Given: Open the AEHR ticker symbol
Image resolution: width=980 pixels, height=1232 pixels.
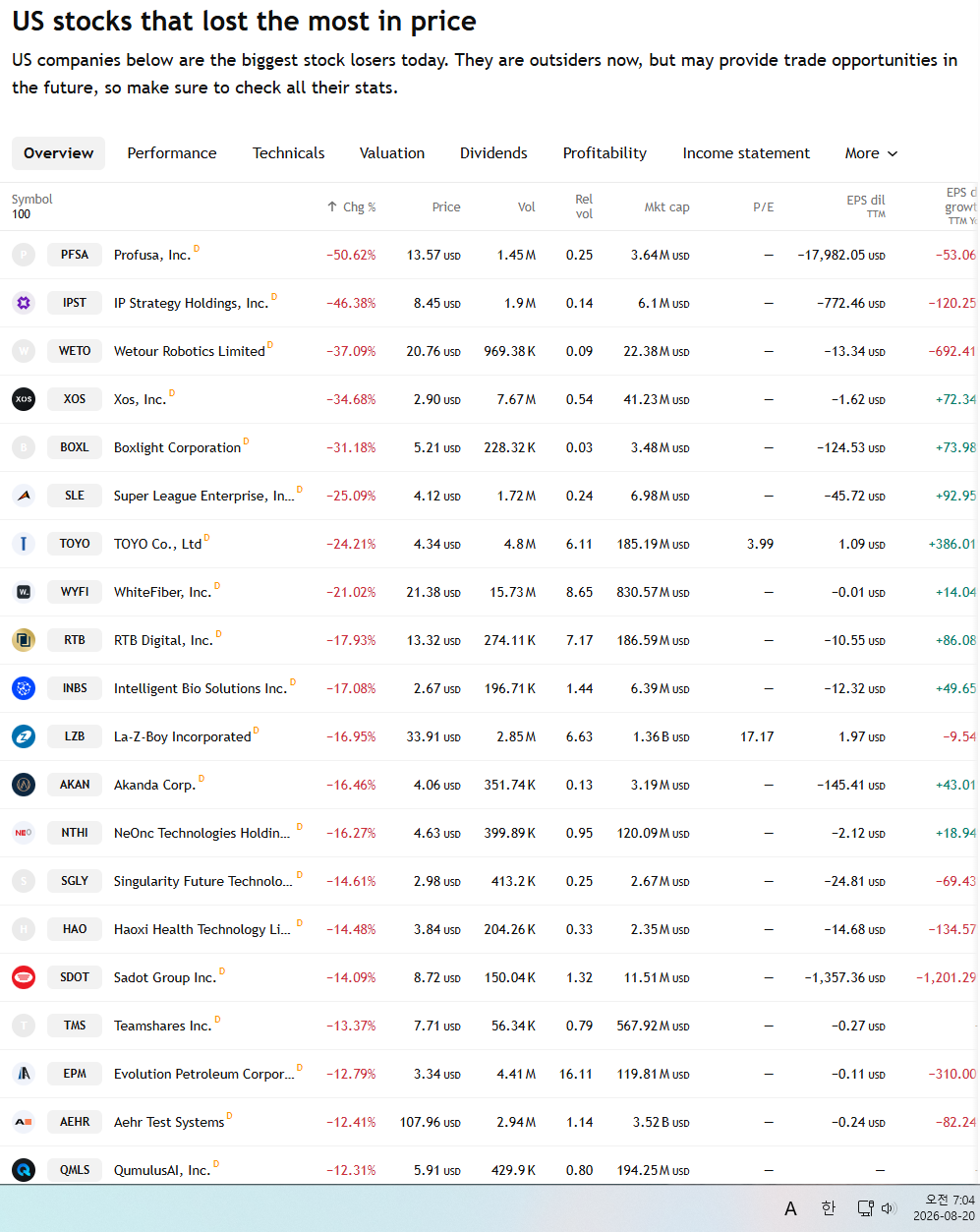Looking at the screenshot, I should tap(75, 1122).
